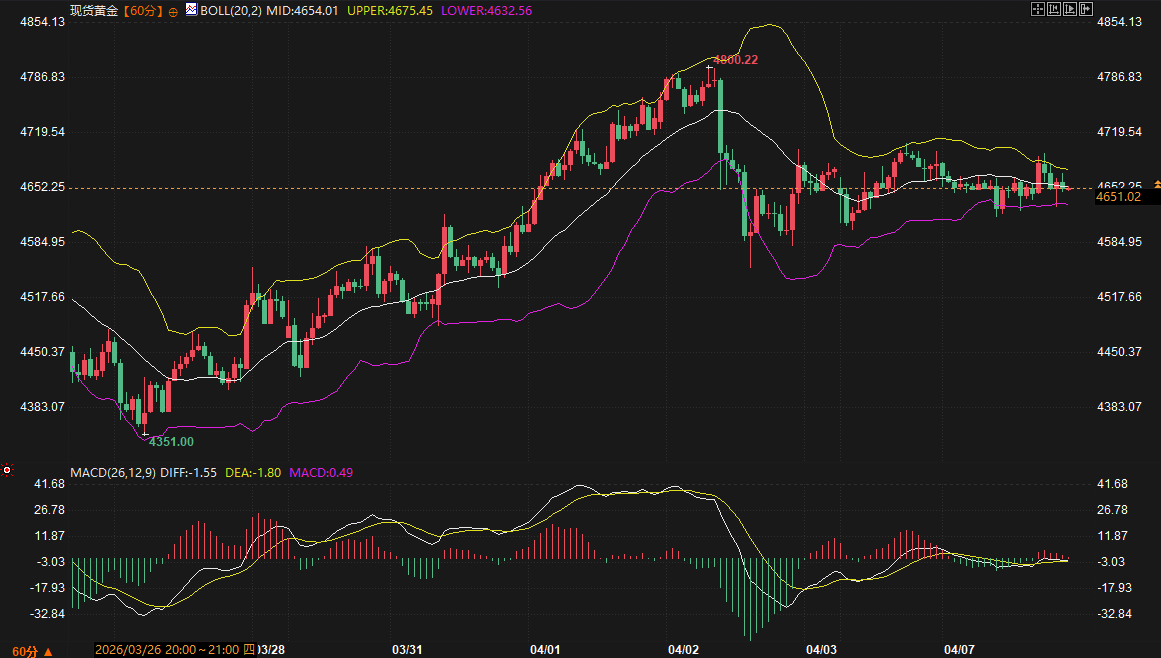Viewport: 1161px width, 658px height.
Task: Click the shift chart left icon
Action: 1053,9
